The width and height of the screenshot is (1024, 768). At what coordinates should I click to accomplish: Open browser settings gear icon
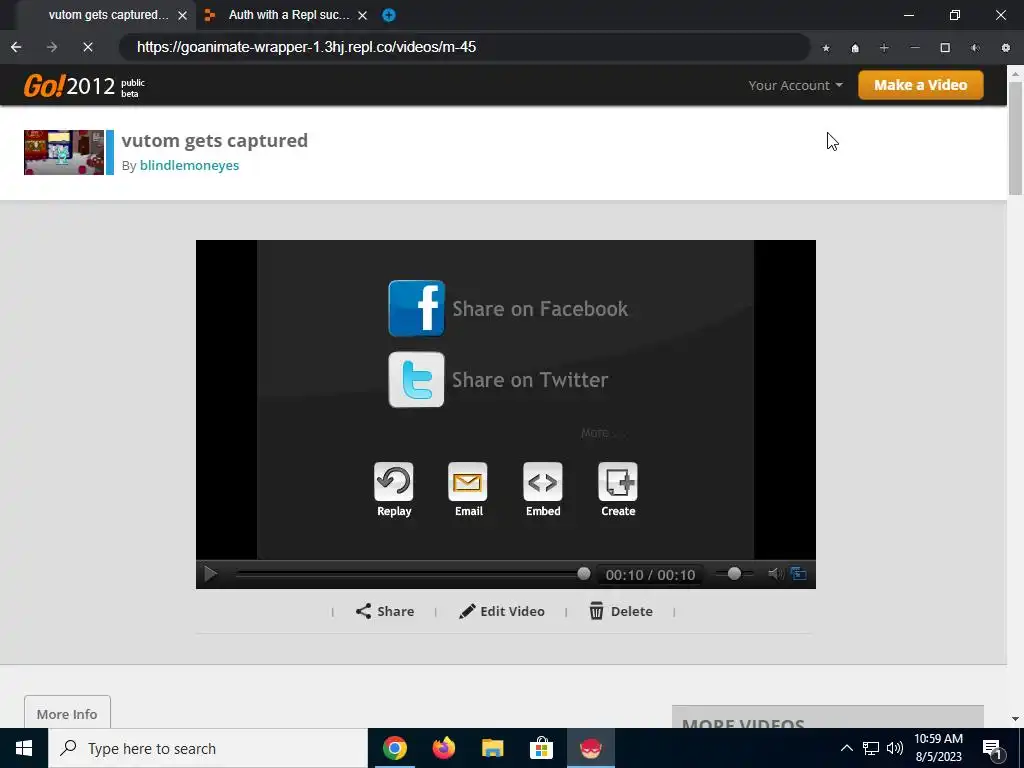[1006, 48]
